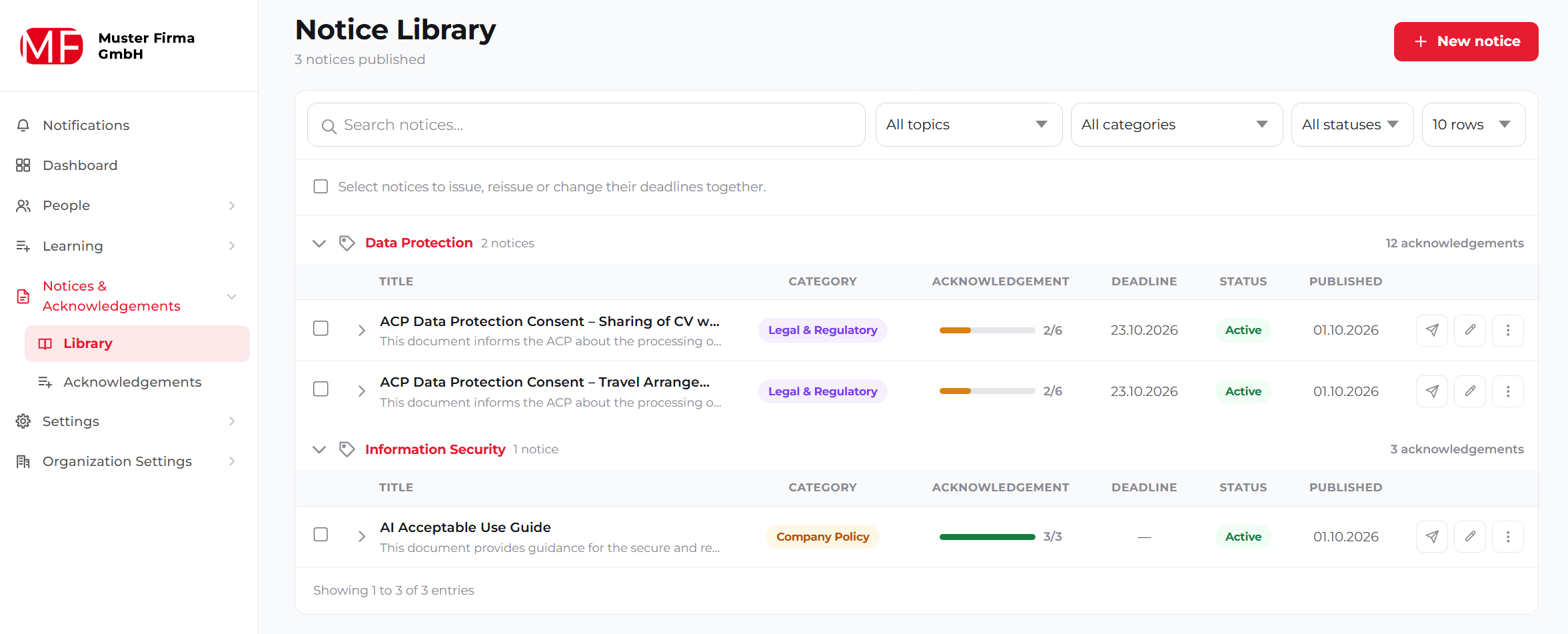Click the send icon for Travel Arrangements consent notice

point(1431,391)
